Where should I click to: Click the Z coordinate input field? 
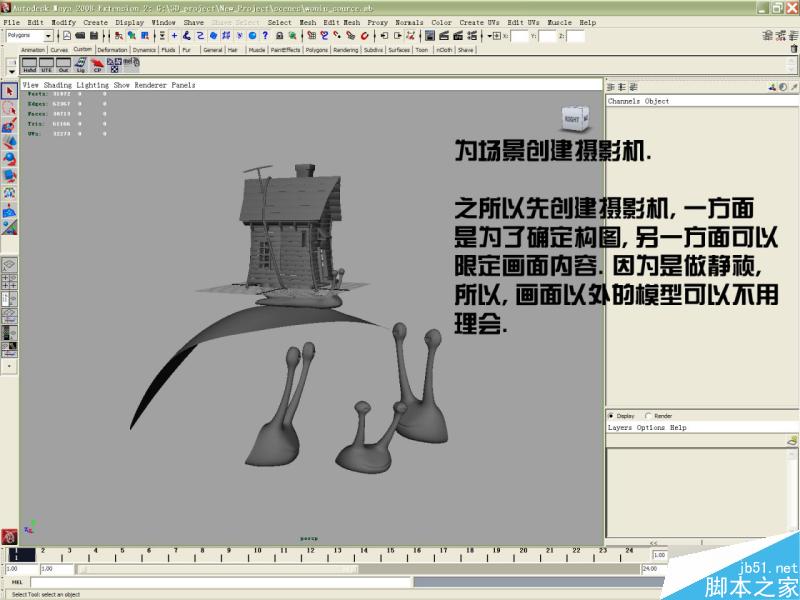click(575, 36)
